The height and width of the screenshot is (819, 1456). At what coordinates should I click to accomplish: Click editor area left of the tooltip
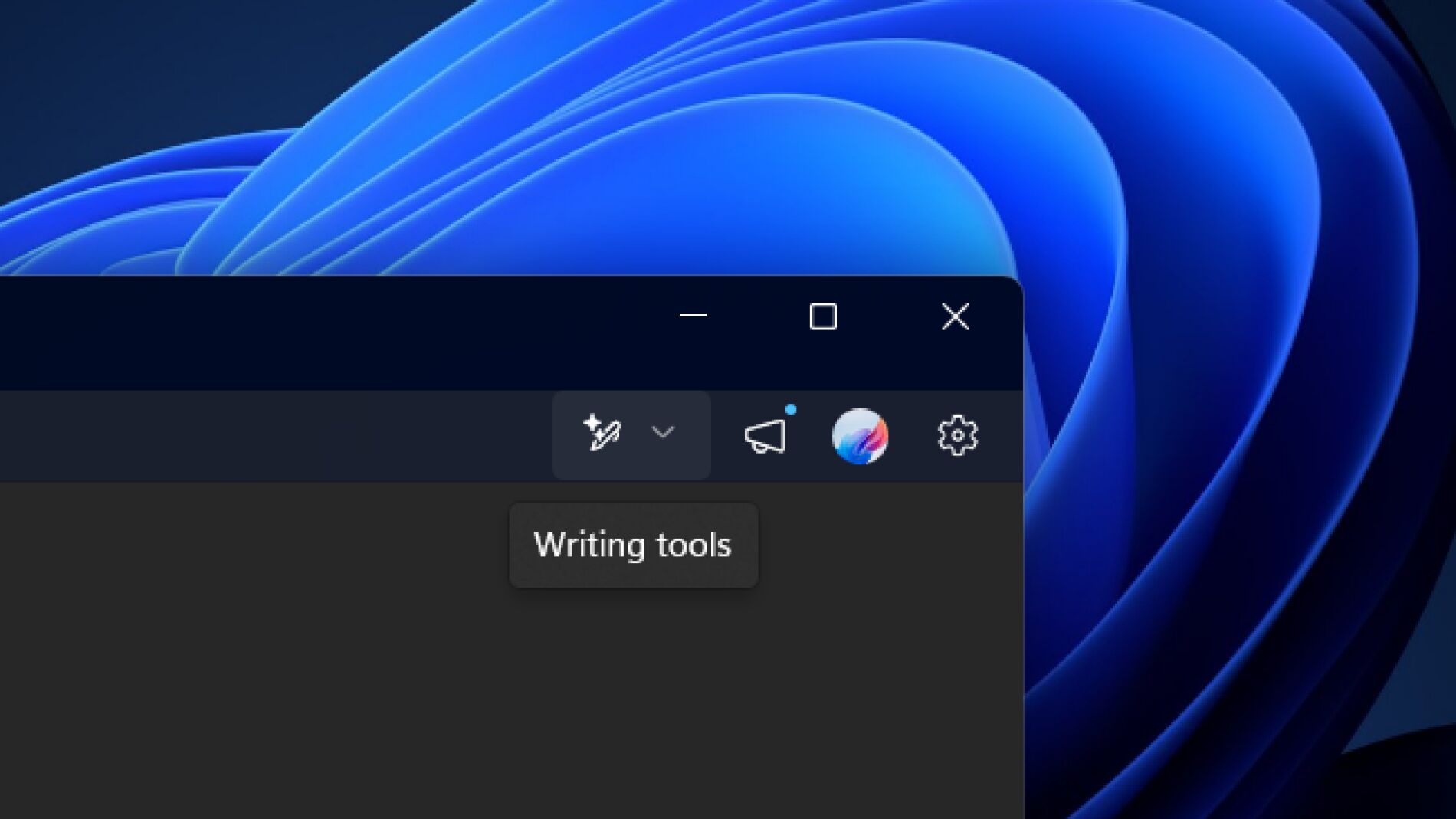tap(307, 545)
